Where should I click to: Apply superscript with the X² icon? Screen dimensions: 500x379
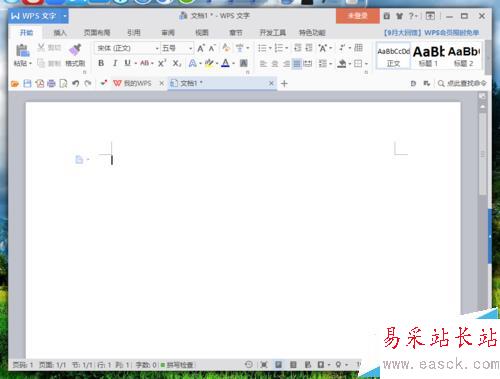(x=162, y=63)
